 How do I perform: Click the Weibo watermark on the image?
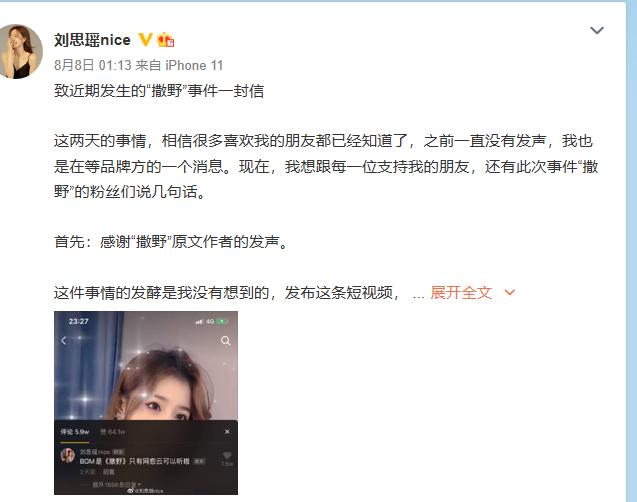coord(146,491)
